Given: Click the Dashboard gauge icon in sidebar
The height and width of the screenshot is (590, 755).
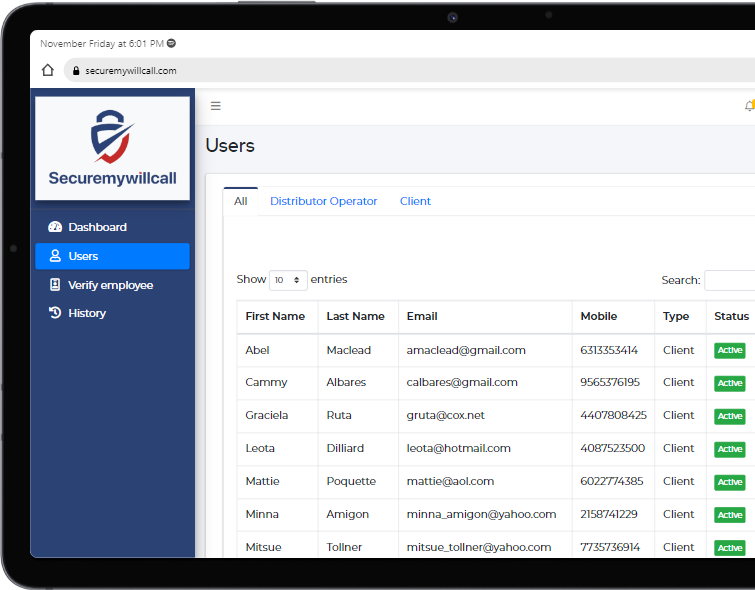Looking at the screenshot, I should pos(55,227).
